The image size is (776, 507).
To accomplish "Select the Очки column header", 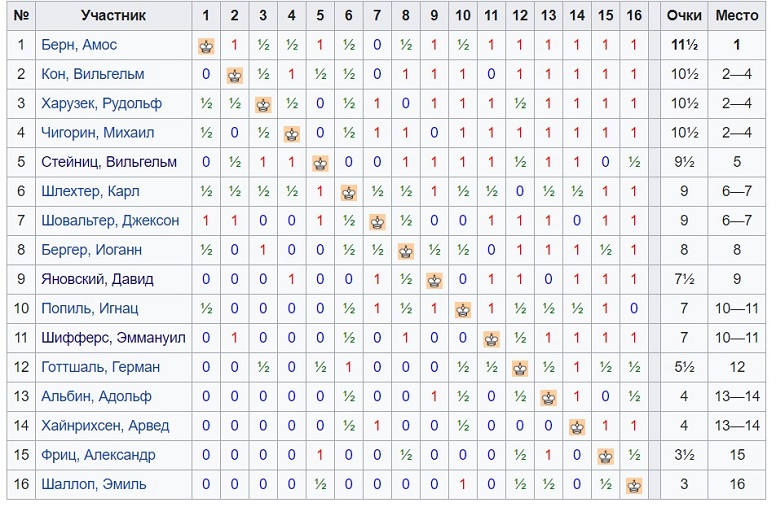I will click(684, 15).
